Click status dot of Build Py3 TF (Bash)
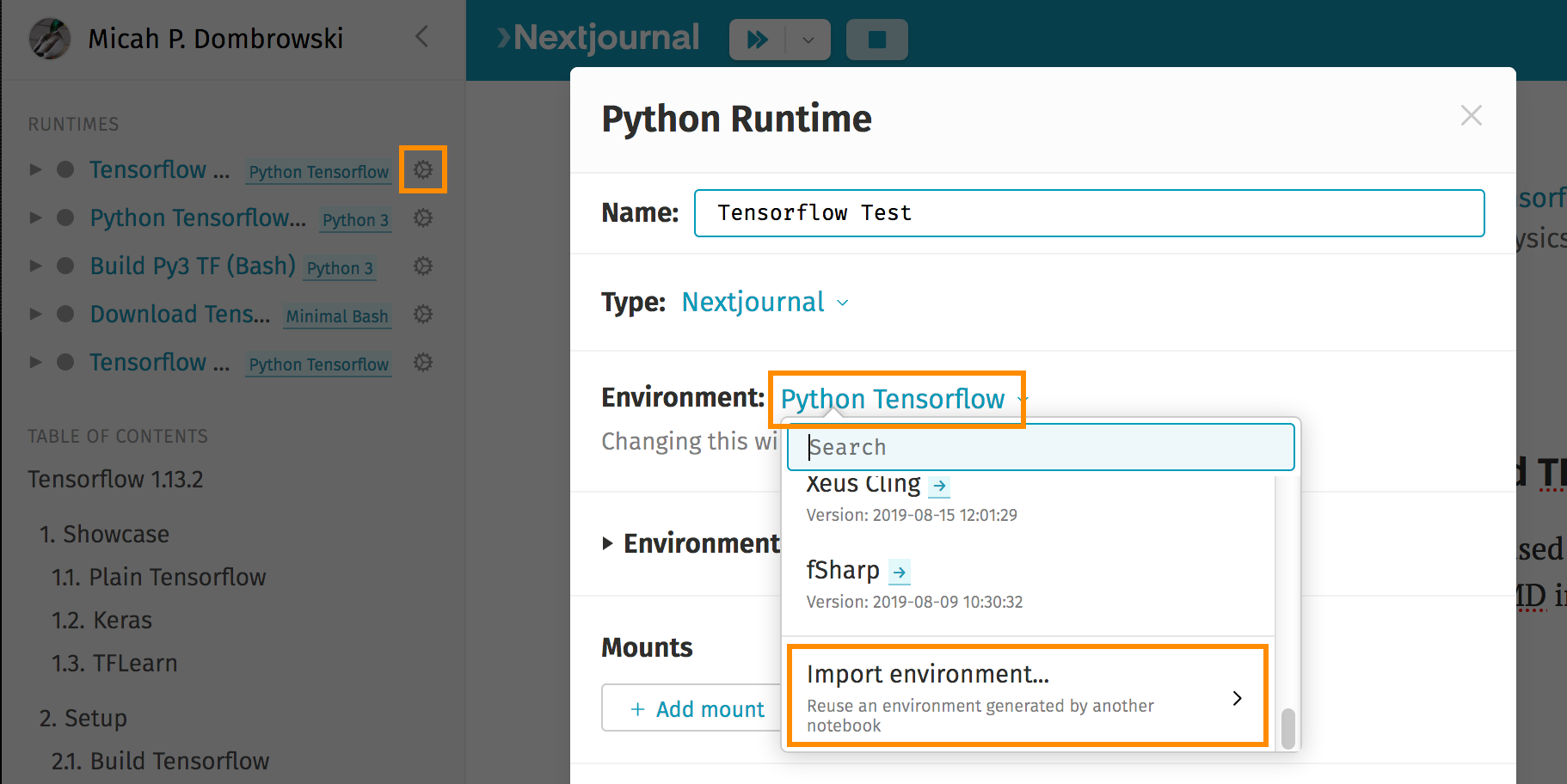 coord(65,266)
